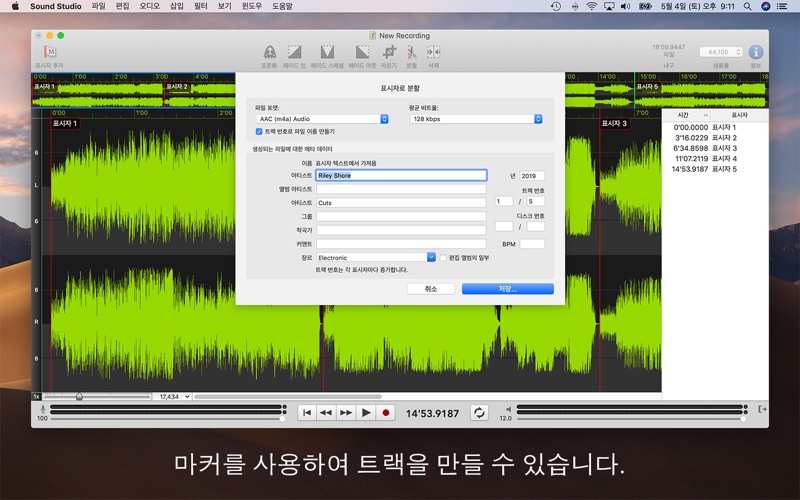The image size is (800, 500).
Task: Select marker row 6'34.8598 표시자 3
Action: (x=715, y=148)
